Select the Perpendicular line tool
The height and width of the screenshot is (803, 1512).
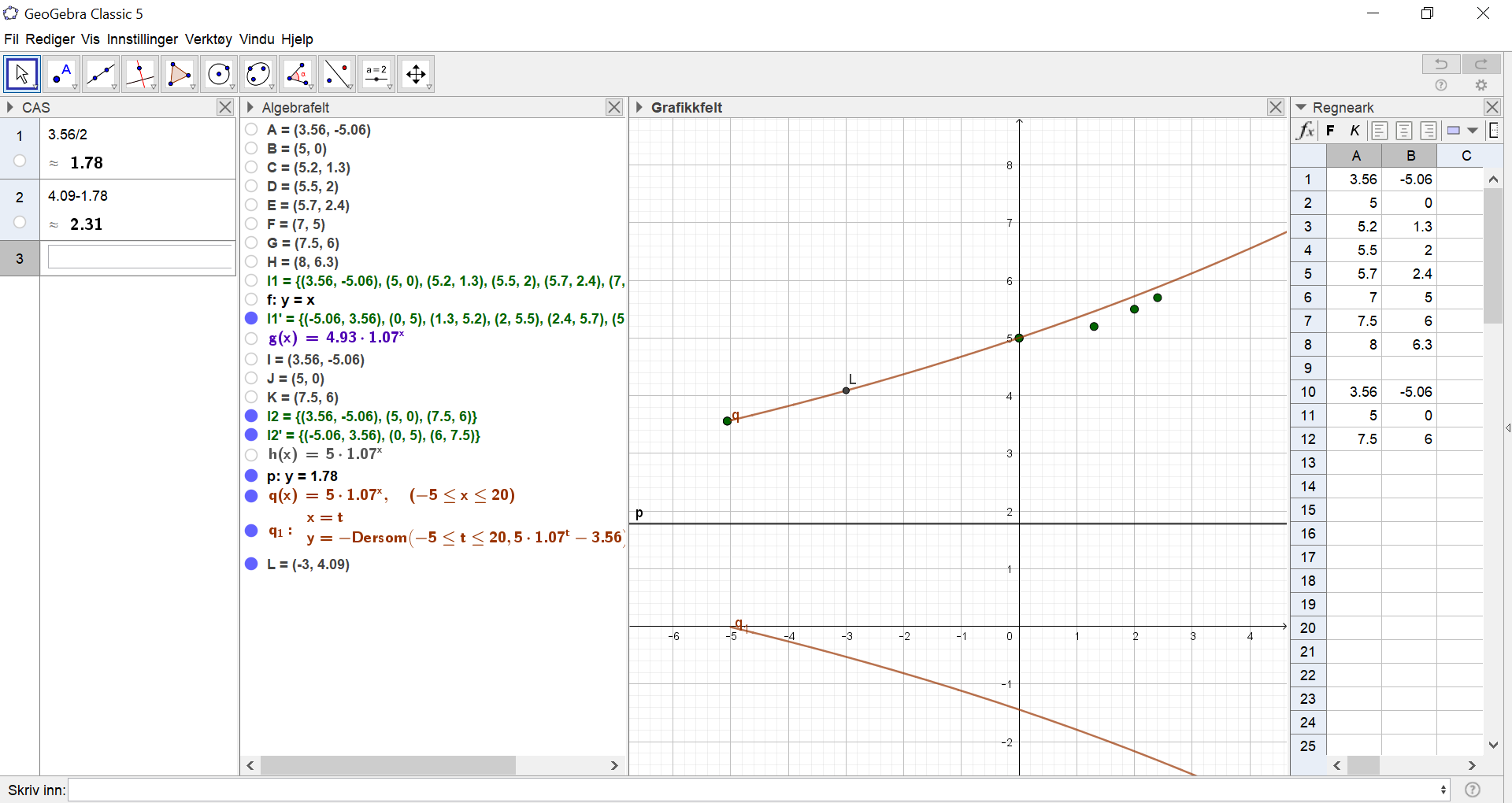pos(140,74)
